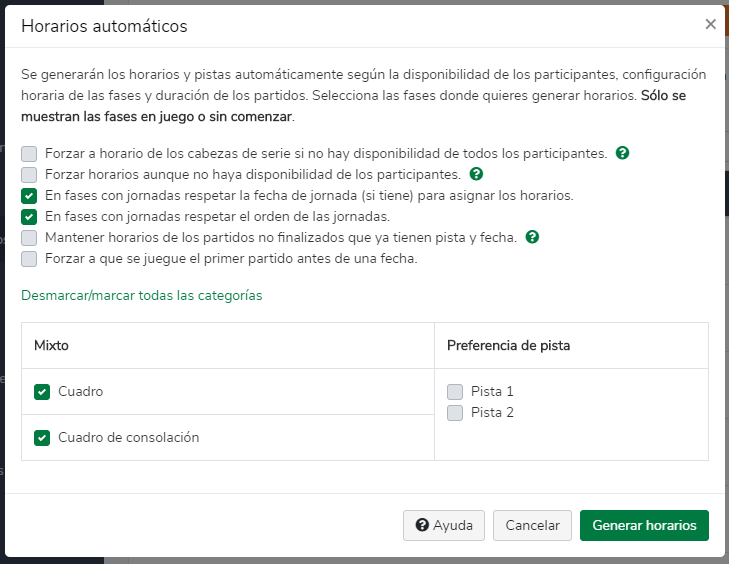This screenshot has width=729, height=564.
Task: Select Pista 2 as court preference
Action: (x=455, y=413)
